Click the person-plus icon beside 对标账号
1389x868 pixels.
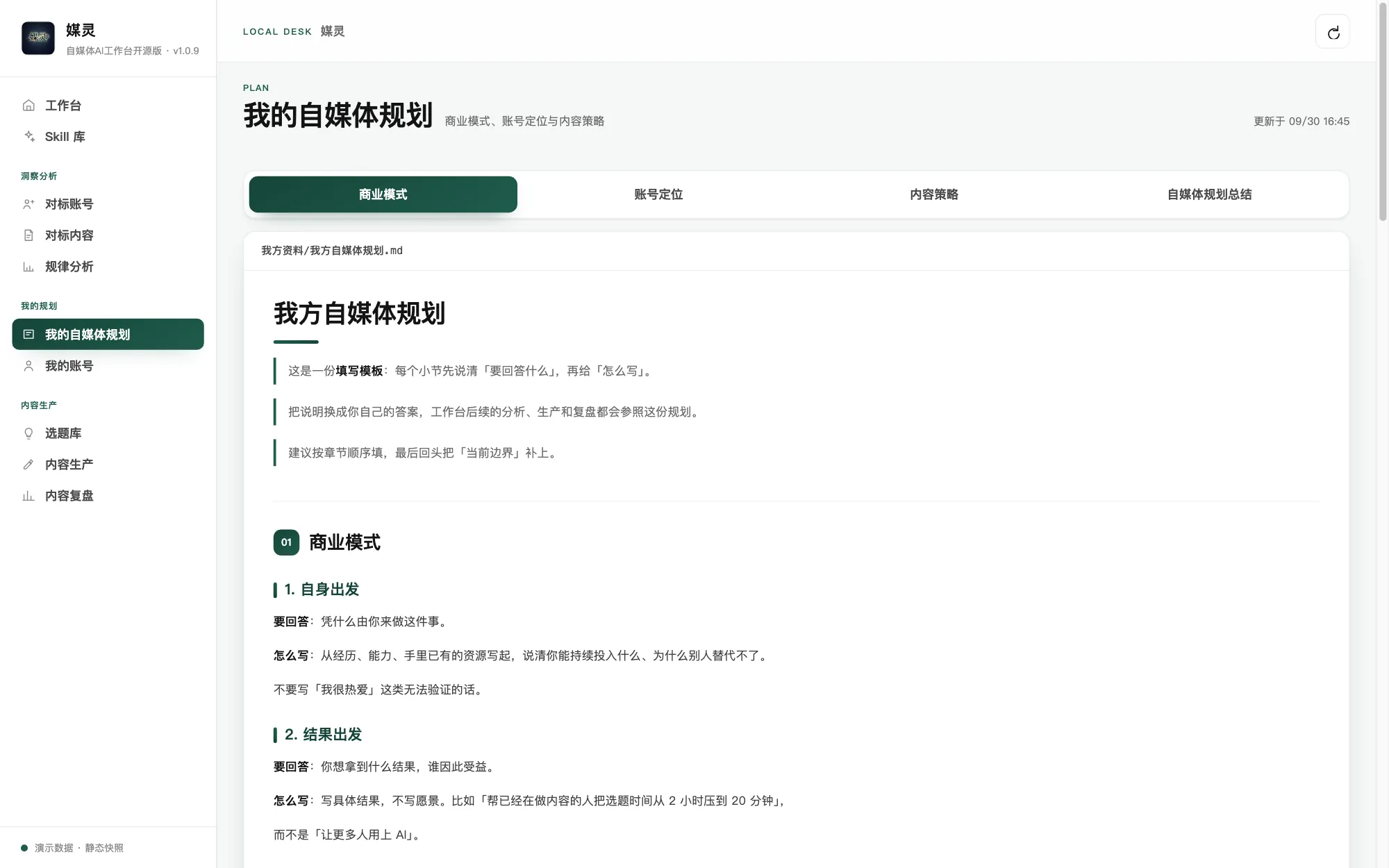tap(28, 204)
